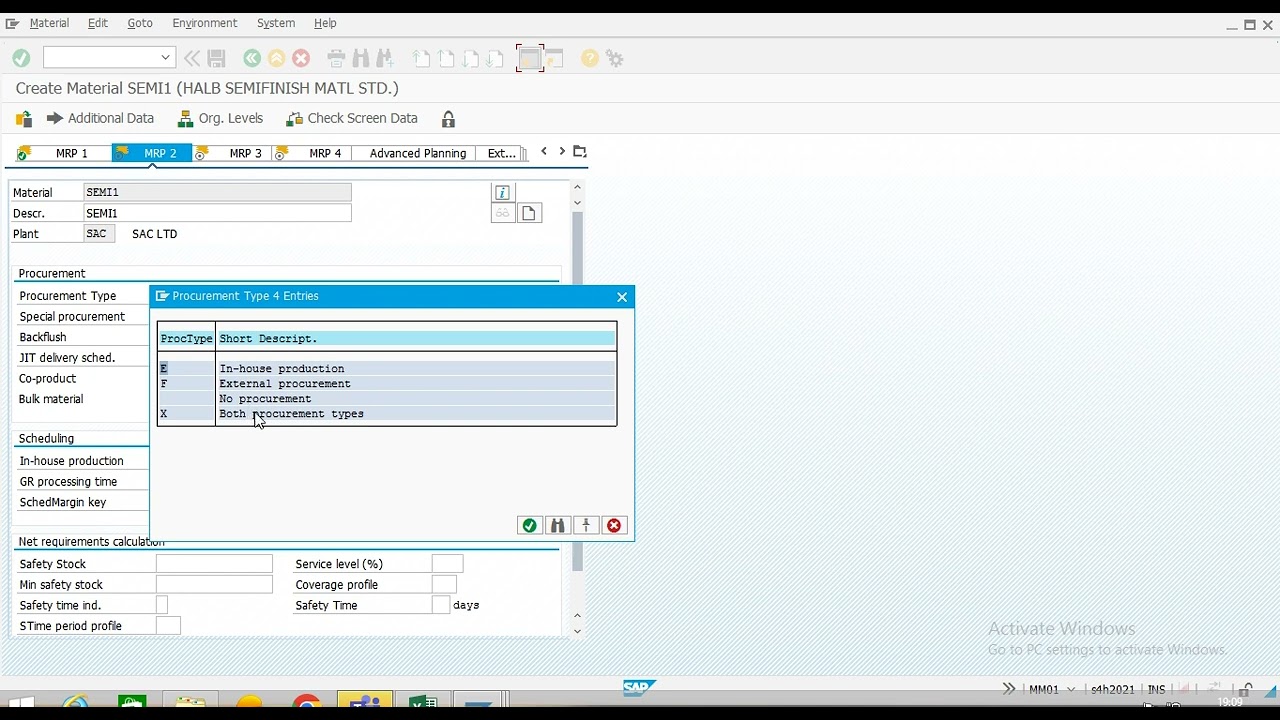Viewport: 1280px width, 720px height.
Task: Click the green Back arrow icon
Action: [252, 59]
